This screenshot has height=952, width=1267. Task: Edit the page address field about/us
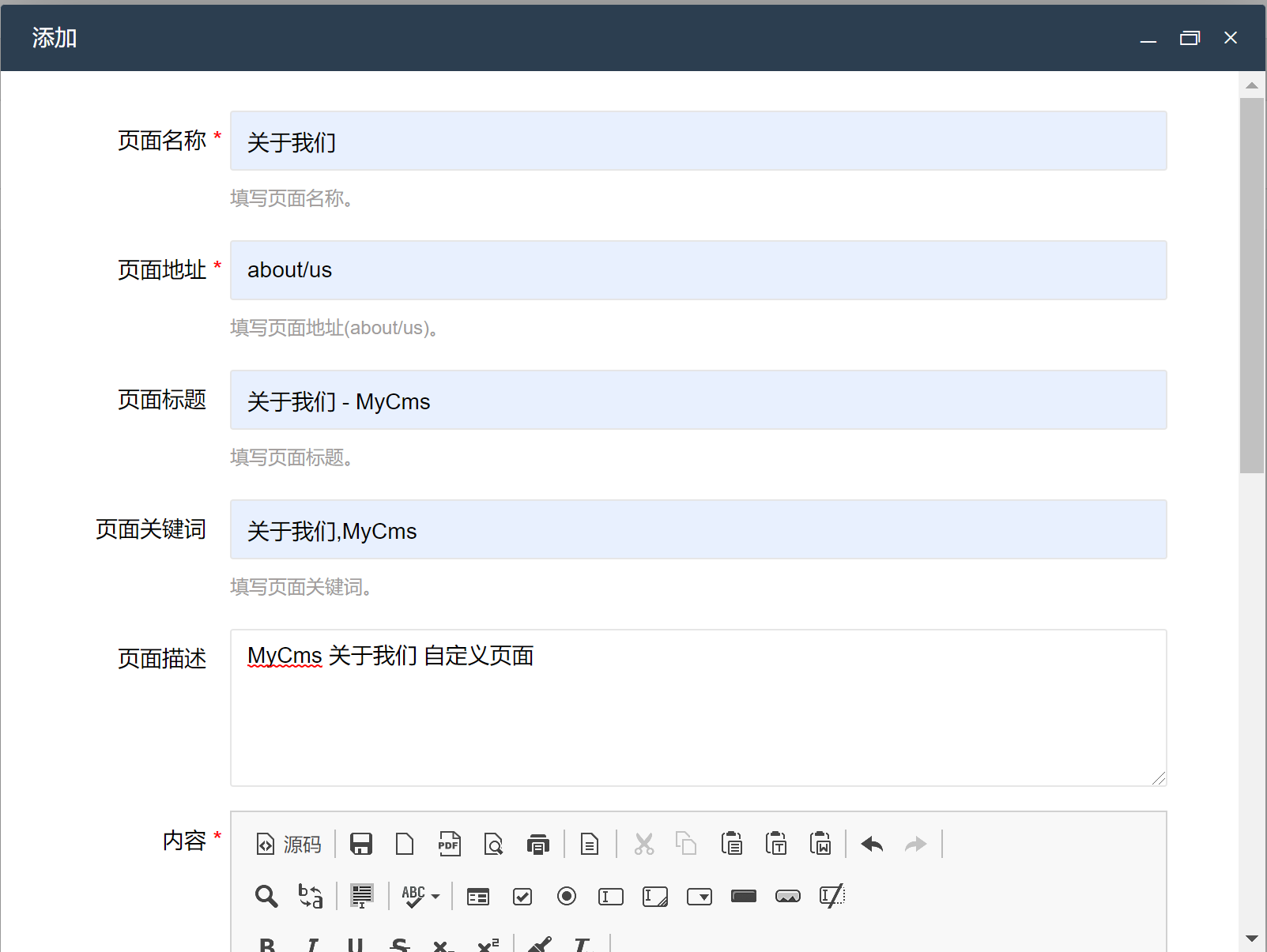698,270
